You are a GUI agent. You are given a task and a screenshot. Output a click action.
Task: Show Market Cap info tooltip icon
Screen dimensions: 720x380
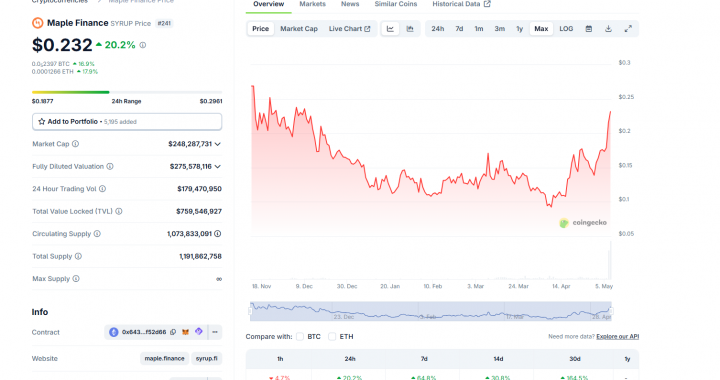click(75, 144)
